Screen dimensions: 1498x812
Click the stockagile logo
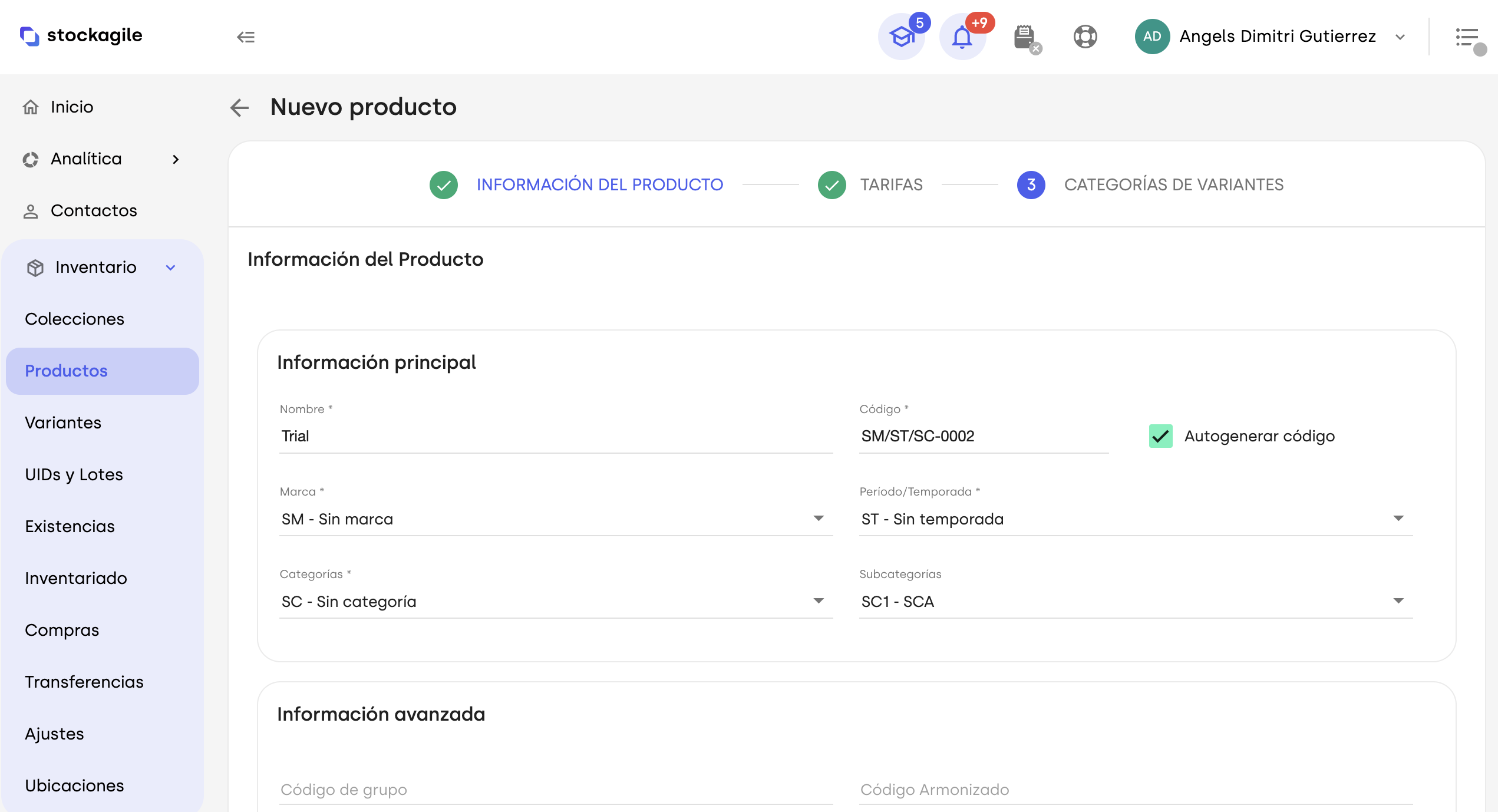[x=81, y=35]
